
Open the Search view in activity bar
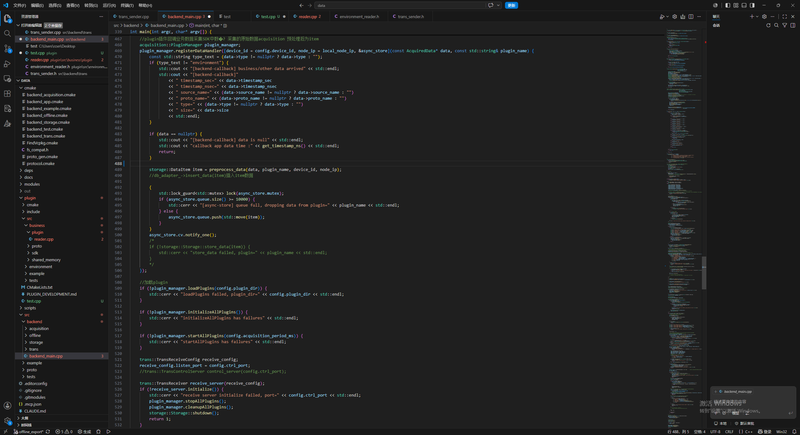pyautogui.click(x=7, y=34)
